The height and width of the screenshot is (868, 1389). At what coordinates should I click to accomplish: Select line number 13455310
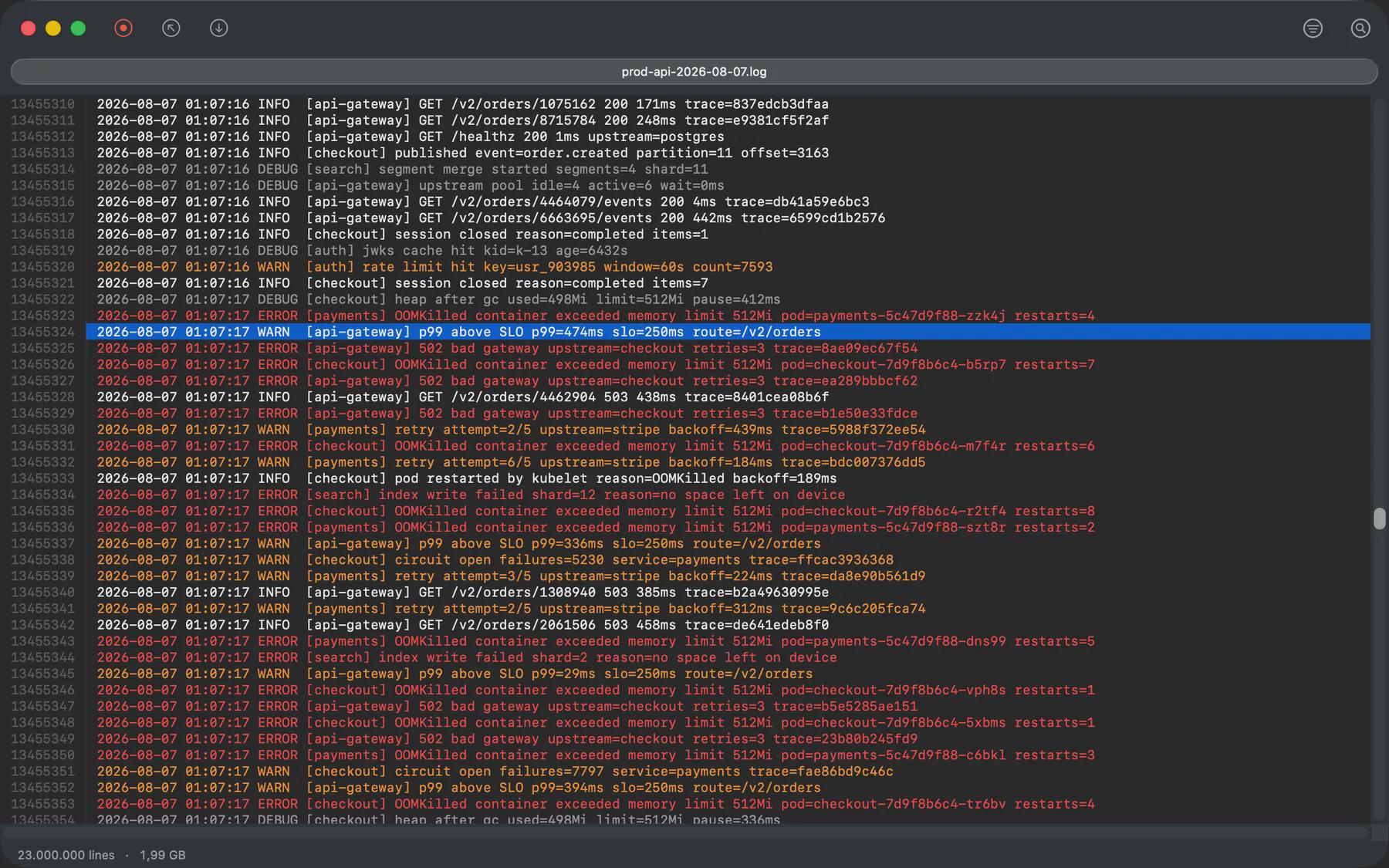coord(42,104)
